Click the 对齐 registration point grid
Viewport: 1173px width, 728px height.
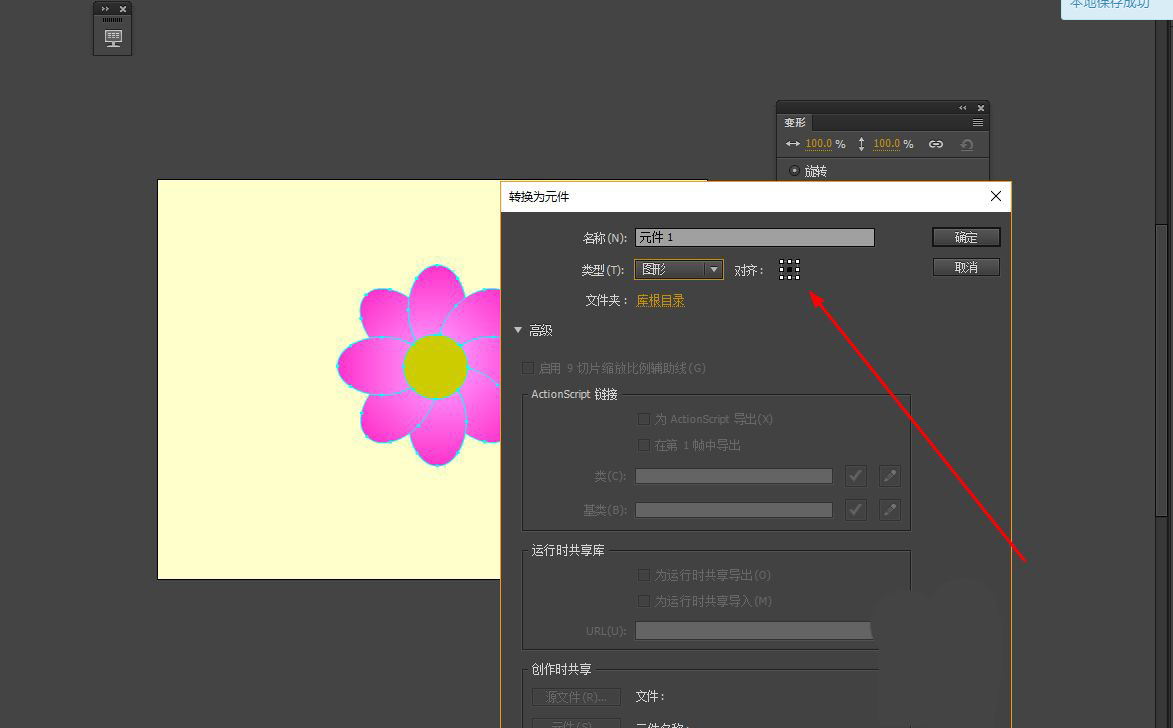[789, 269]
